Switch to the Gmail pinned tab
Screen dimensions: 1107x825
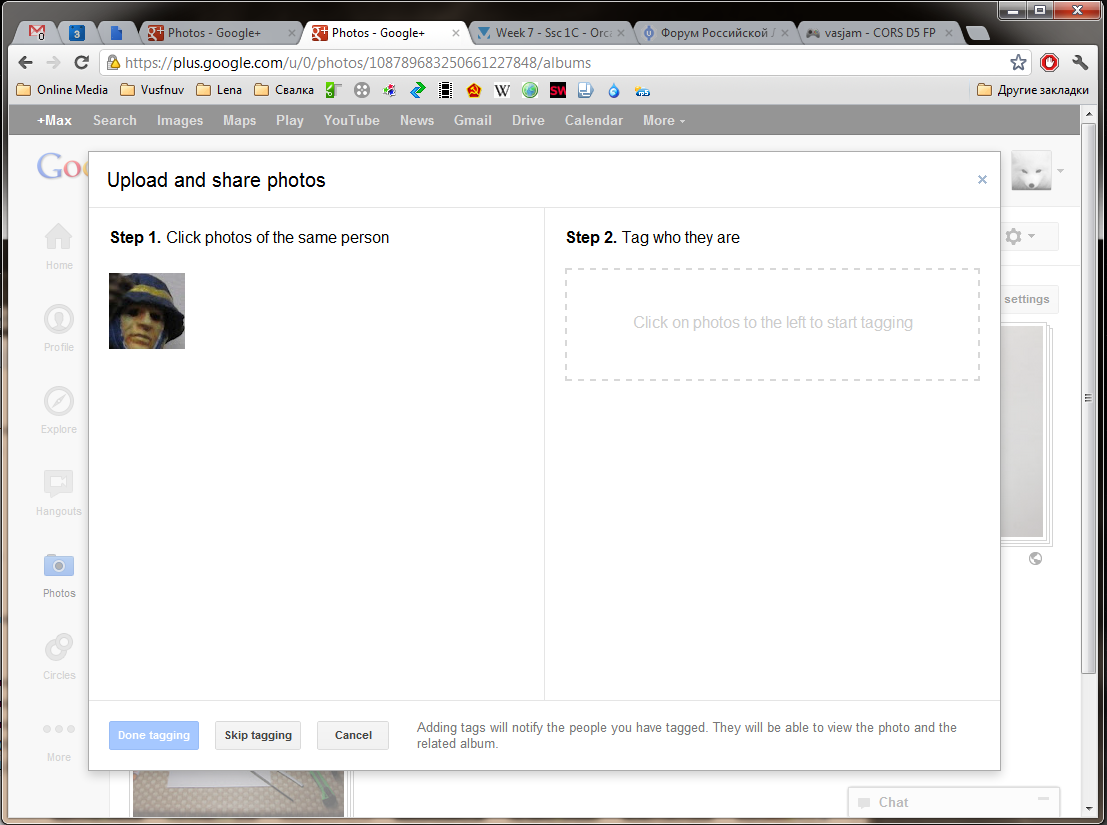click(x=37, y=33)
